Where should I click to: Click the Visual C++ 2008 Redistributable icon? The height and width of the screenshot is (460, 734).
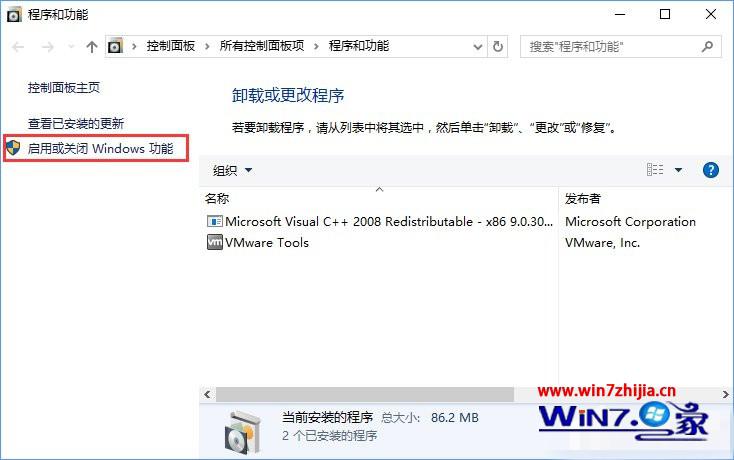pos(214,221)
